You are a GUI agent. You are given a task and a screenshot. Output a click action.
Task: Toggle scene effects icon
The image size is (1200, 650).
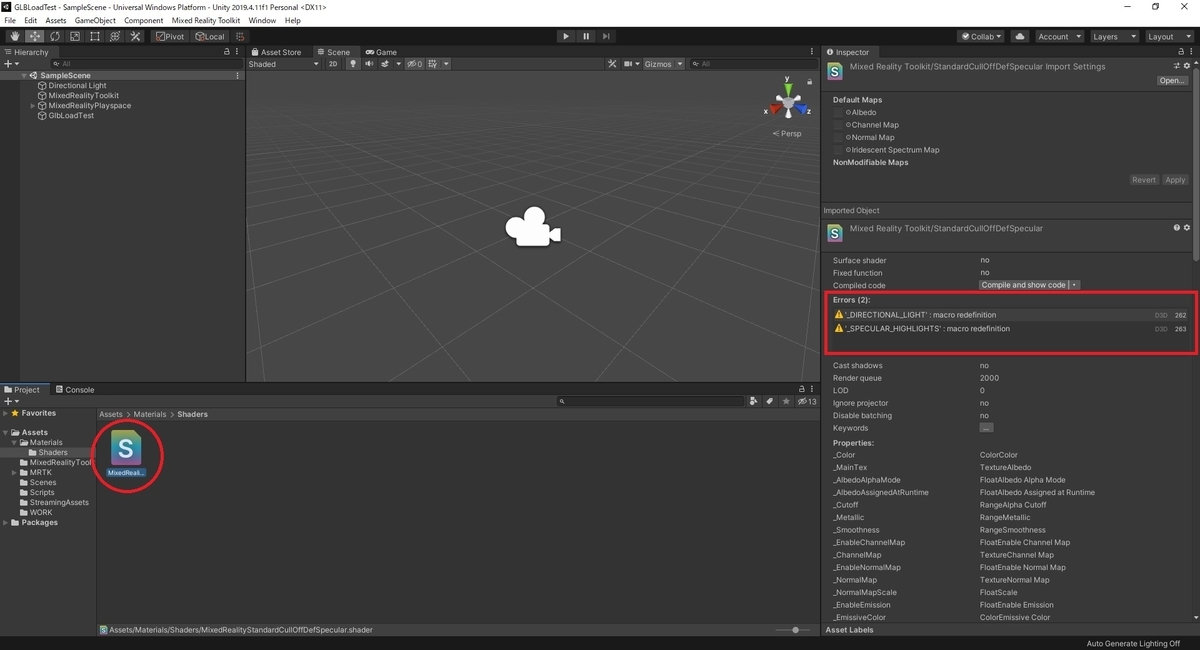point(387,64)
